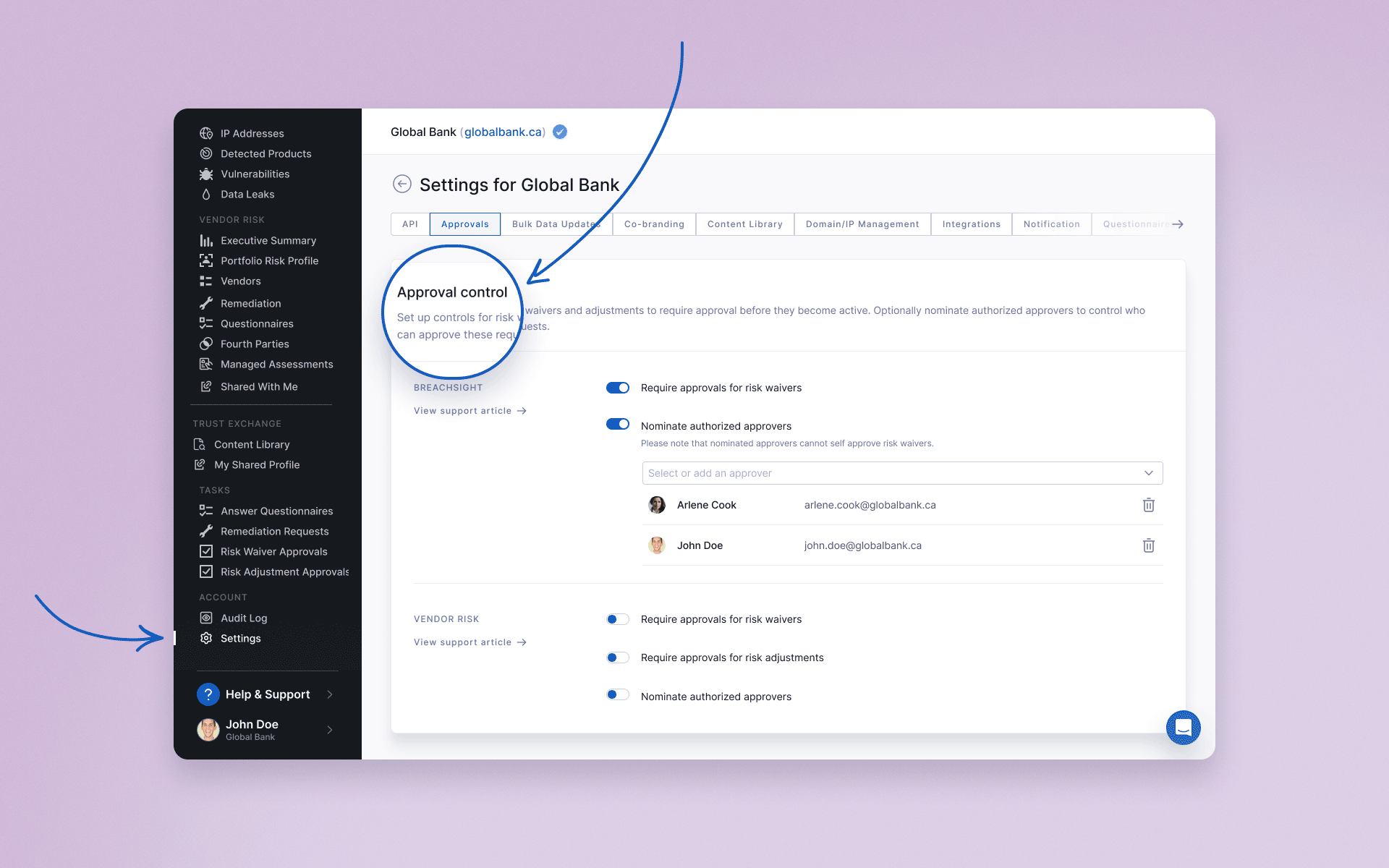The image size is (1389, 868).
Task: View BreachSight support article link
Action: point(470,411)
